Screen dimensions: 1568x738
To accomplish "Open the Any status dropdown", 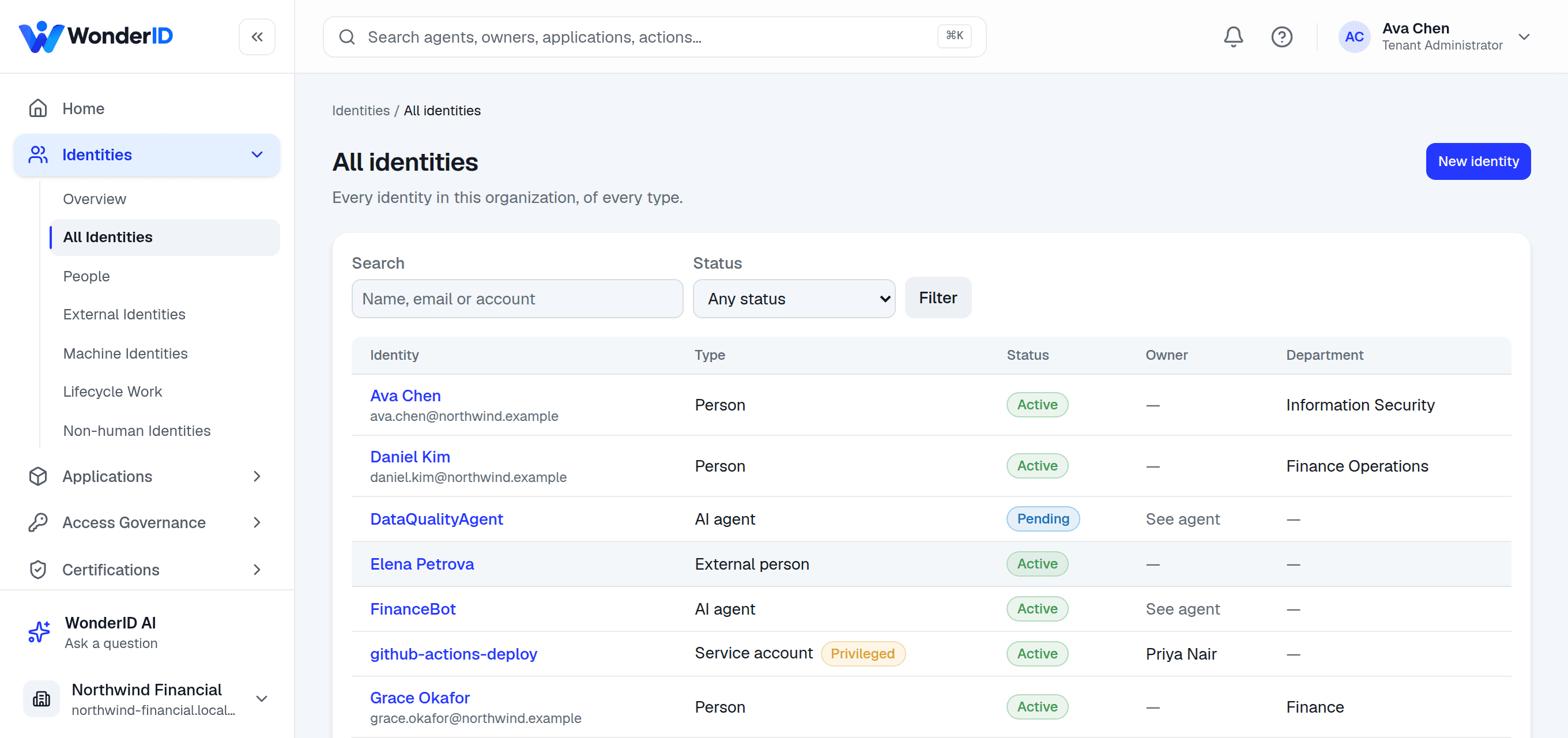I will click(x=794, y=298).
